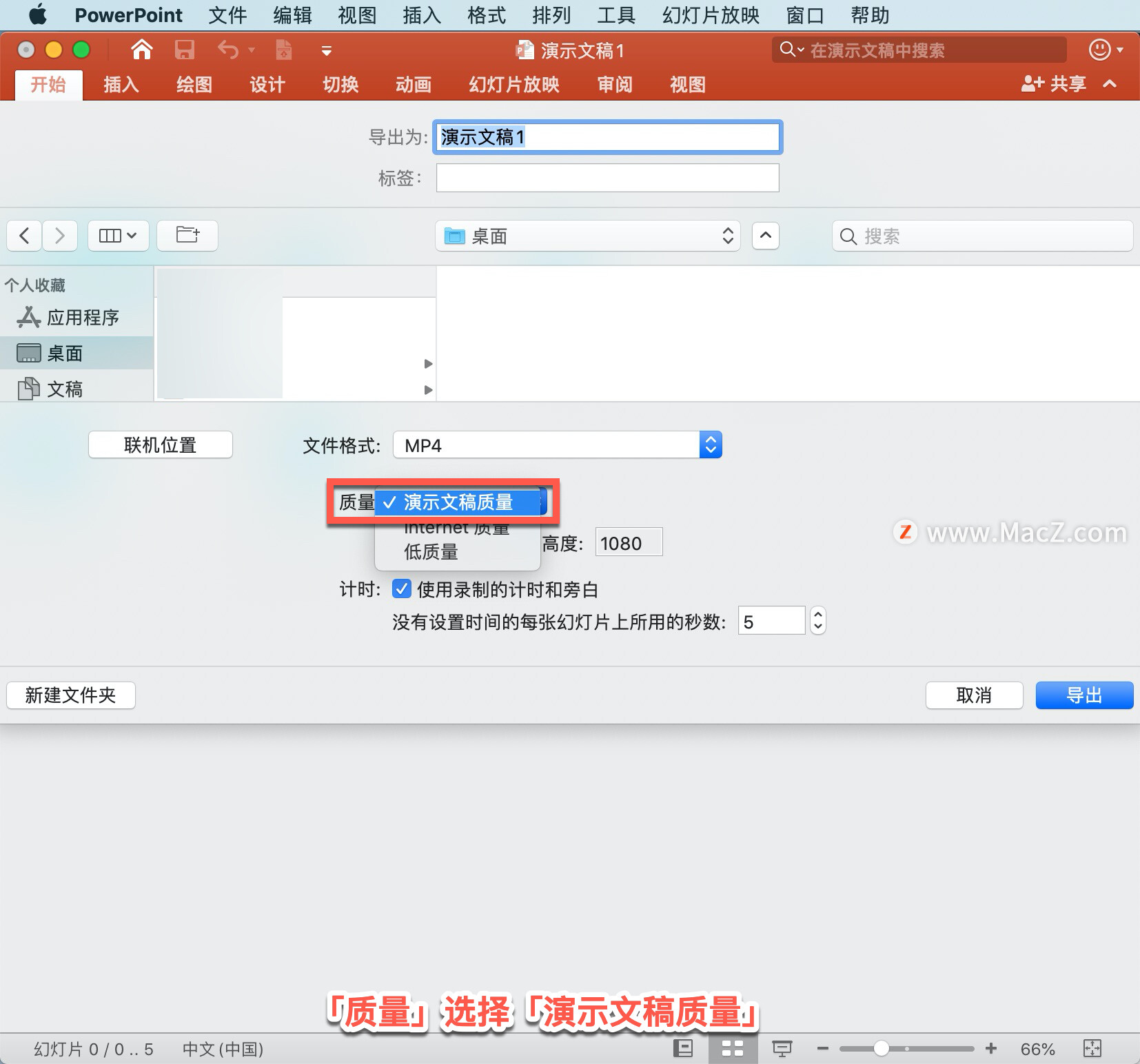Click the 导出为 filename field
The height and width of the screenshot is (1064, 1140).
[x=608, y=137]
